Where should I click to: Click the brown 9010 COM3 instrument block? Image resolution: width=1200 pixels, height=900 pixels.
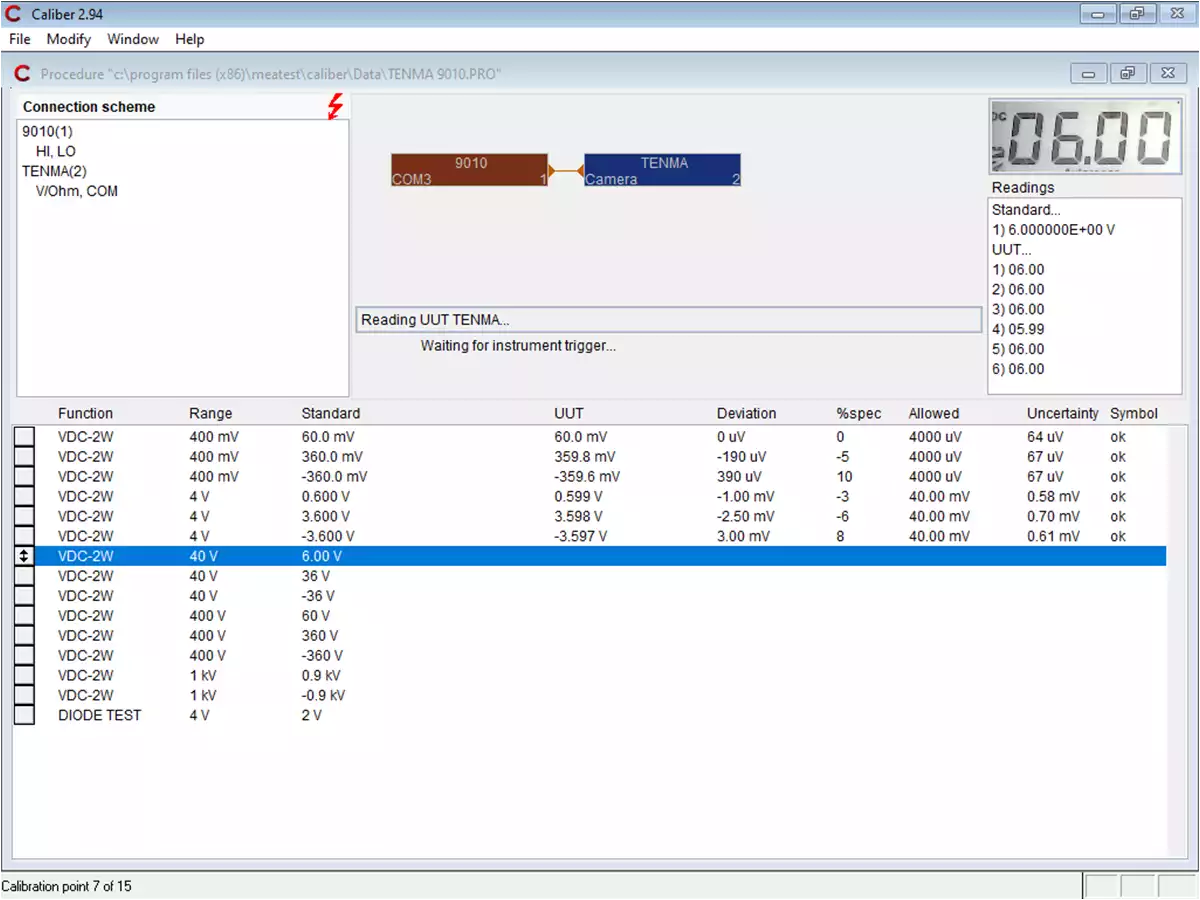(469, 170)
